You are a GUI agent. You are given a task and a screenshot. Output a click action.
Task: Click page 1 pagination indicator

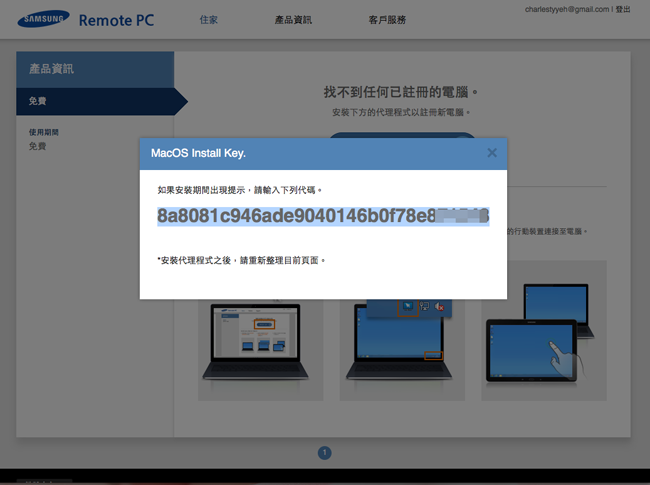point(325,453)
